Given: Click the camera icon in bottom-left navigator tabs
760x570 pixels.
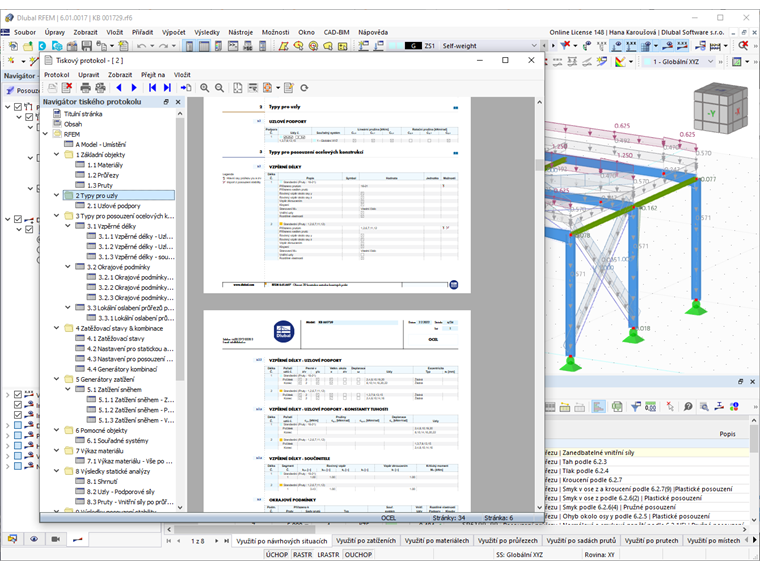Looking at the screenshot, I should 56,539.
